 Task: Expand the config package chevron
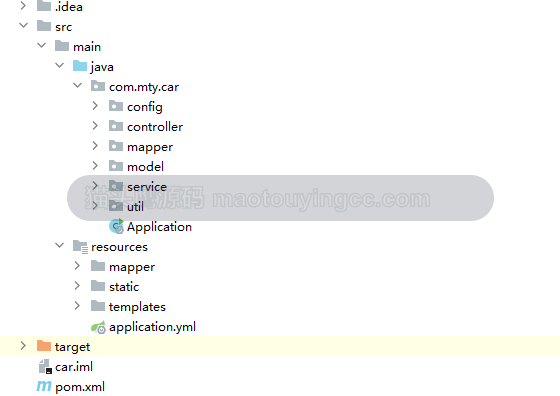(95, 106)
